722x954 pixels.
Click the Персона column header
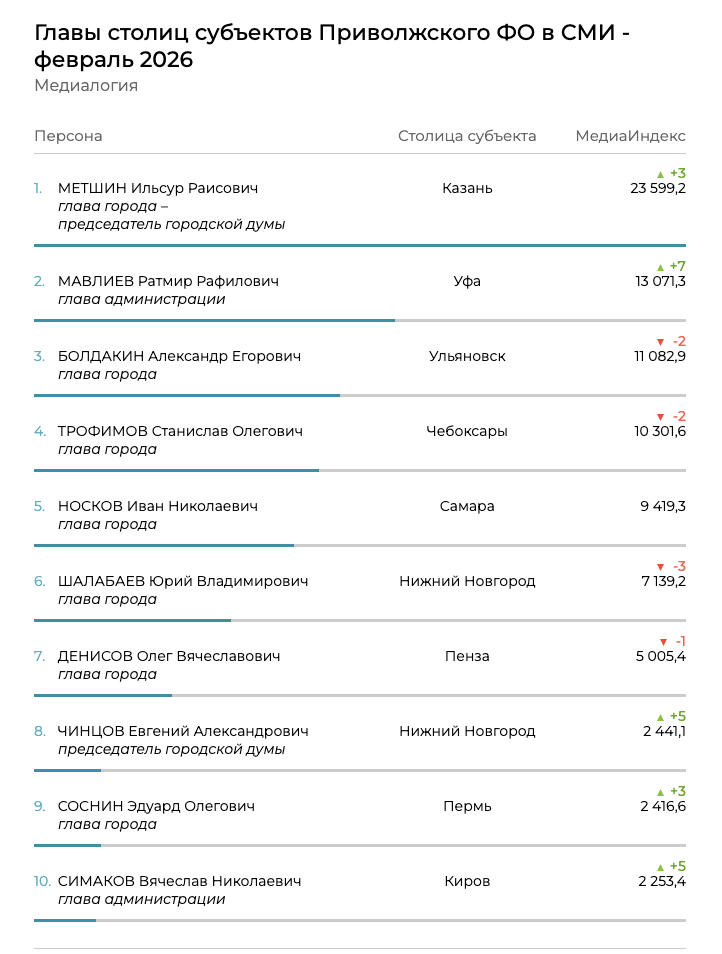click(68, 136)
